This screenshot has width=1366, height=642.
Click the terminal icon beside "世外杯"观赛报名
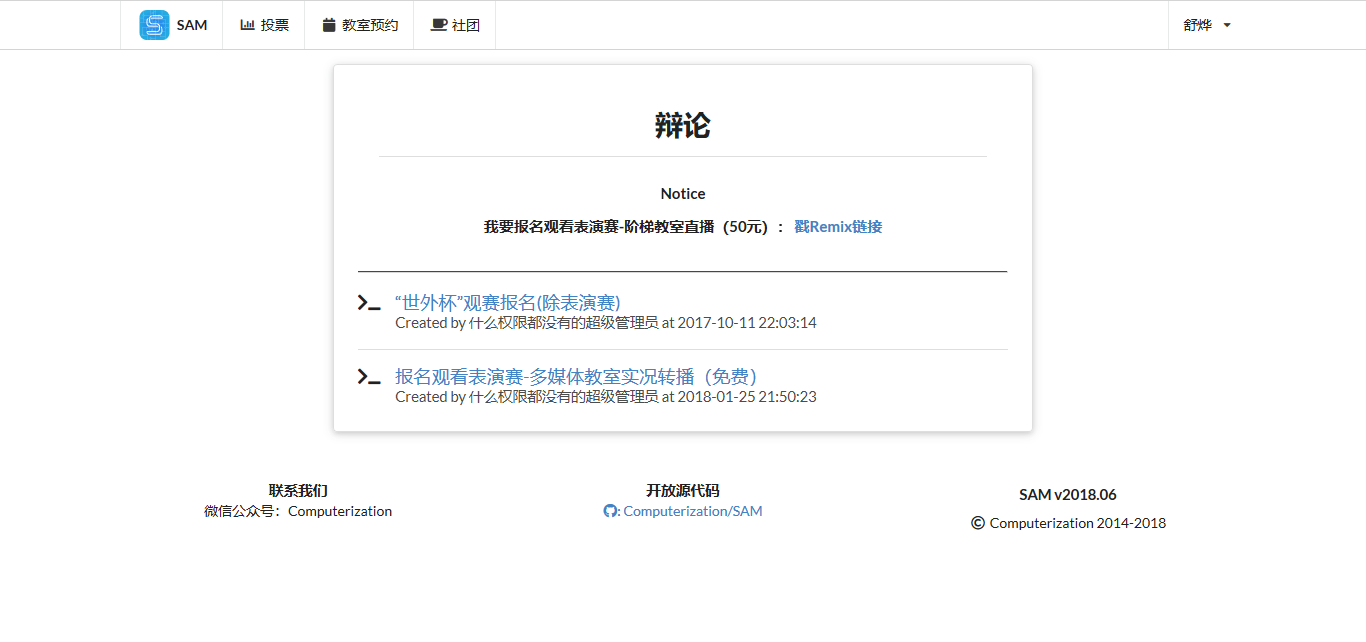click(369, 303)
